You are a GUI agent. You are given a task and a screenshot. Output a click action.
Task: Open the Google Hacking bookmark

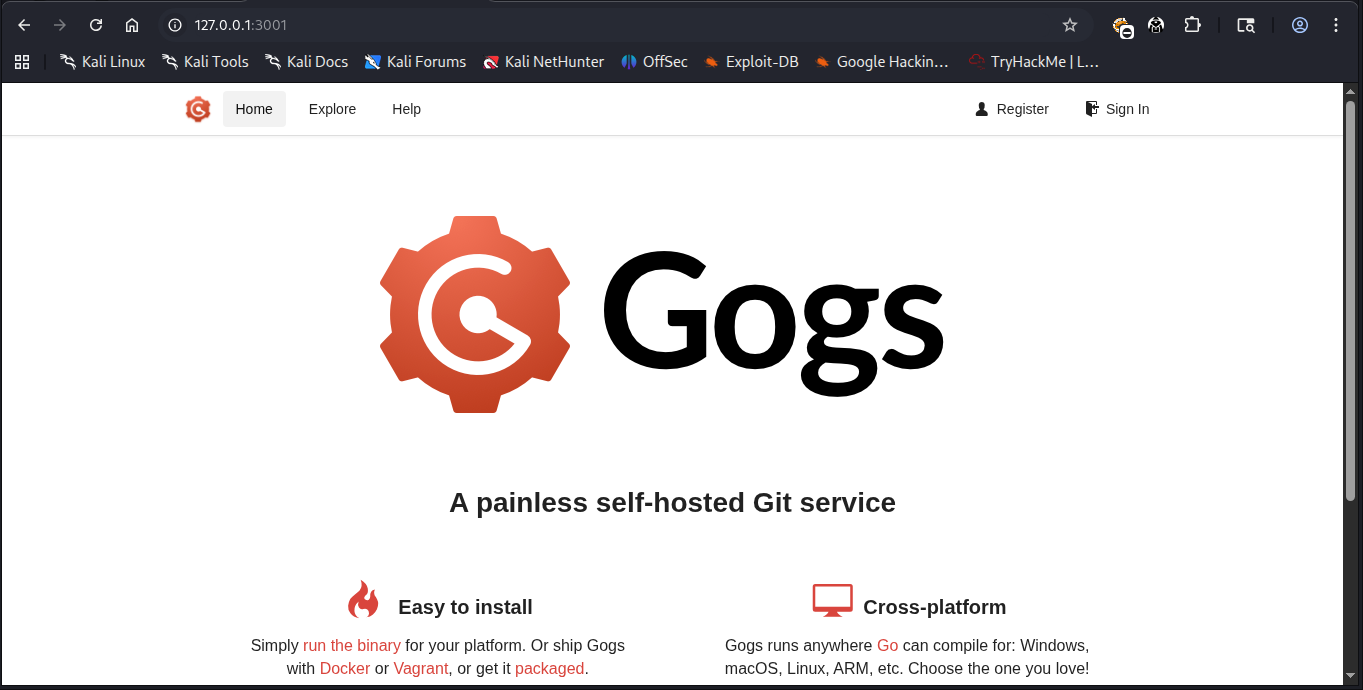click(x=882, y=61)
